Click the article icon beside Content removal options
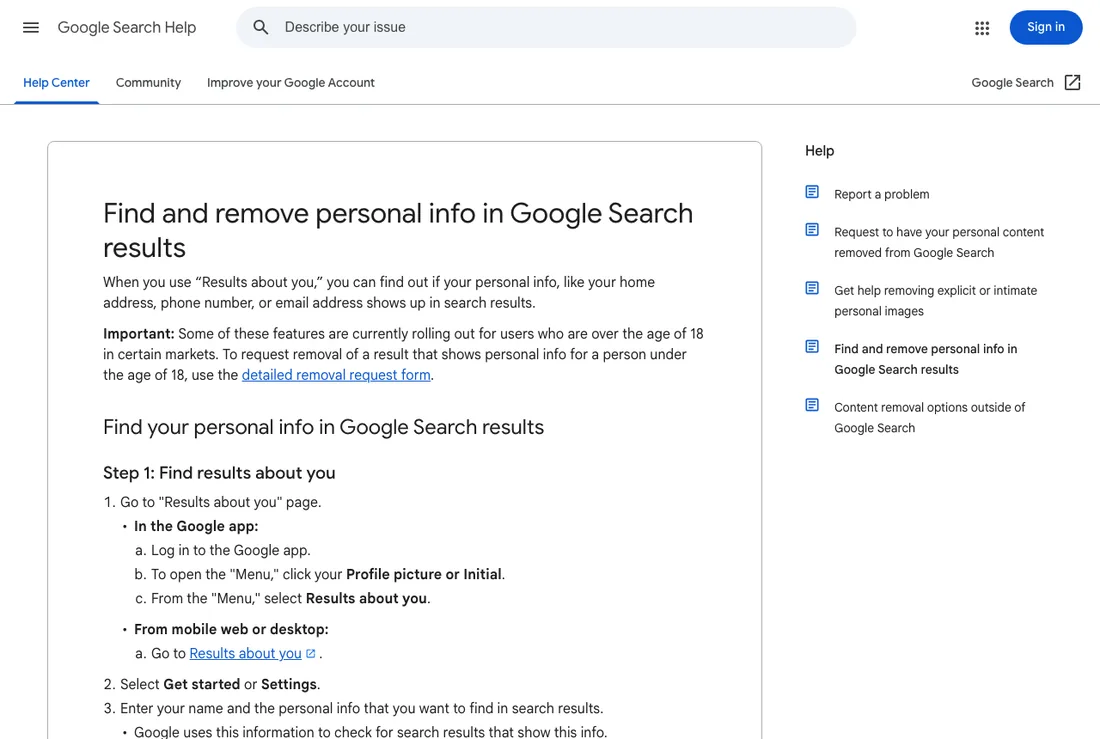 pyautogui.click(x=812, y=405)
